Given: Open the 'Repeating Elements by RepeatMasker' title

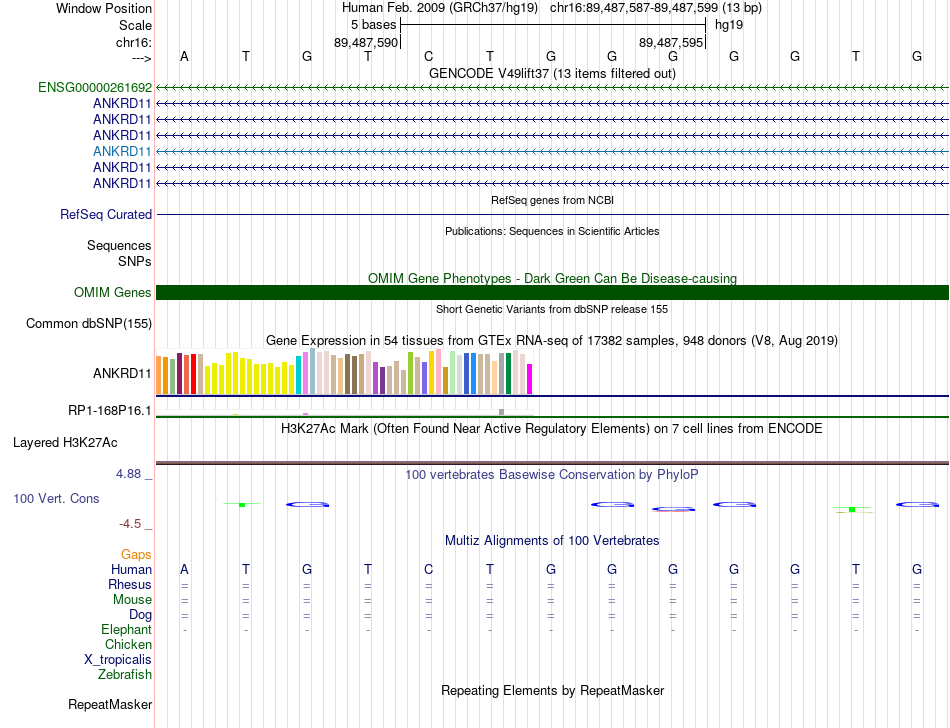Looking at the screenshot, I should 552,691.
